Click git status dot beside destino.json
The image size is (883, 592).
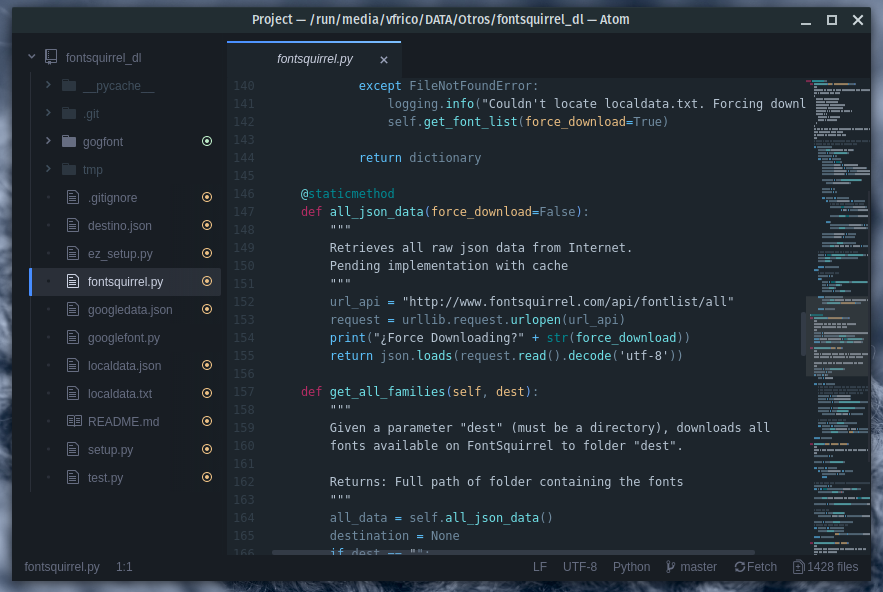(x=207, y=225)
